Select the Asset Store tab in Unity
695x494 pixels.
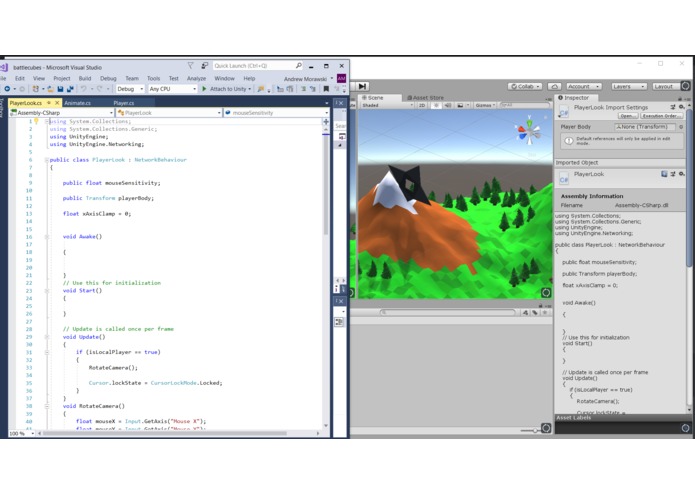coord(426,97)
